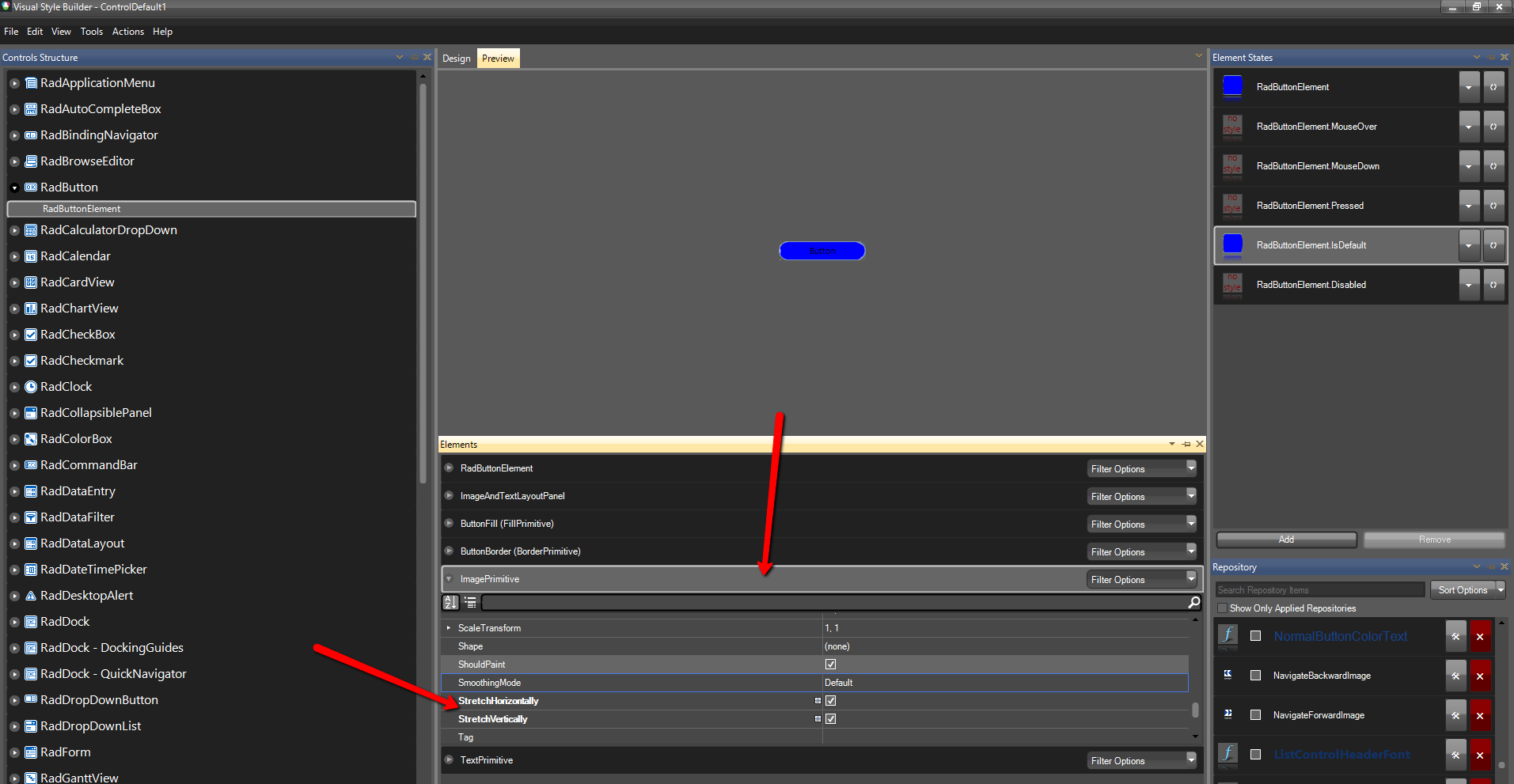Click the RadDesktopAlert control icon
Viewport: 1514px width, 784px height.
(31, 596)
